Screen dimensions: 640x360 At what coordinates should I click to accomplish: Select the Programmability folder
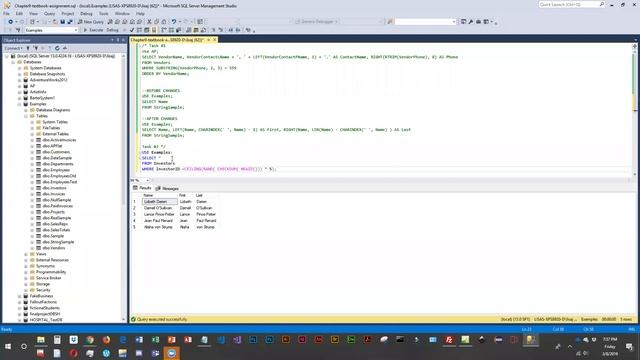pyautogui.click(x=51, y=272)
